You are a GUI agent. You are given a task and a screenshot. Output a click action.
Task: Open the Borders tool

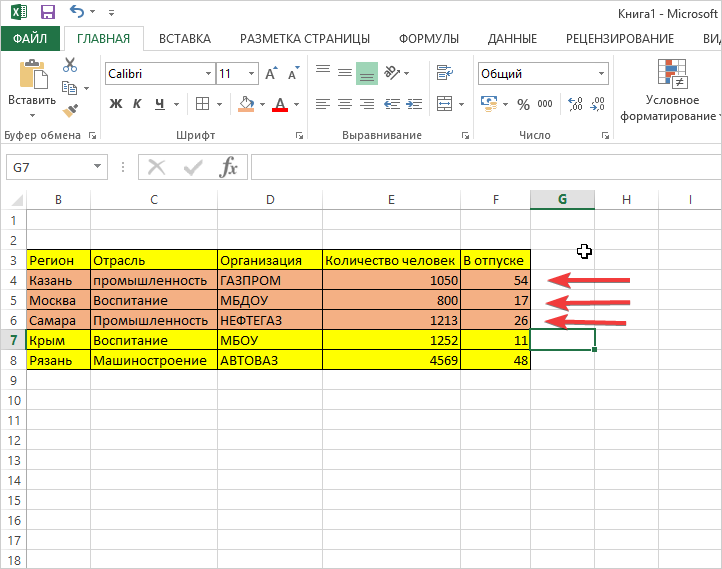point(202,104)
